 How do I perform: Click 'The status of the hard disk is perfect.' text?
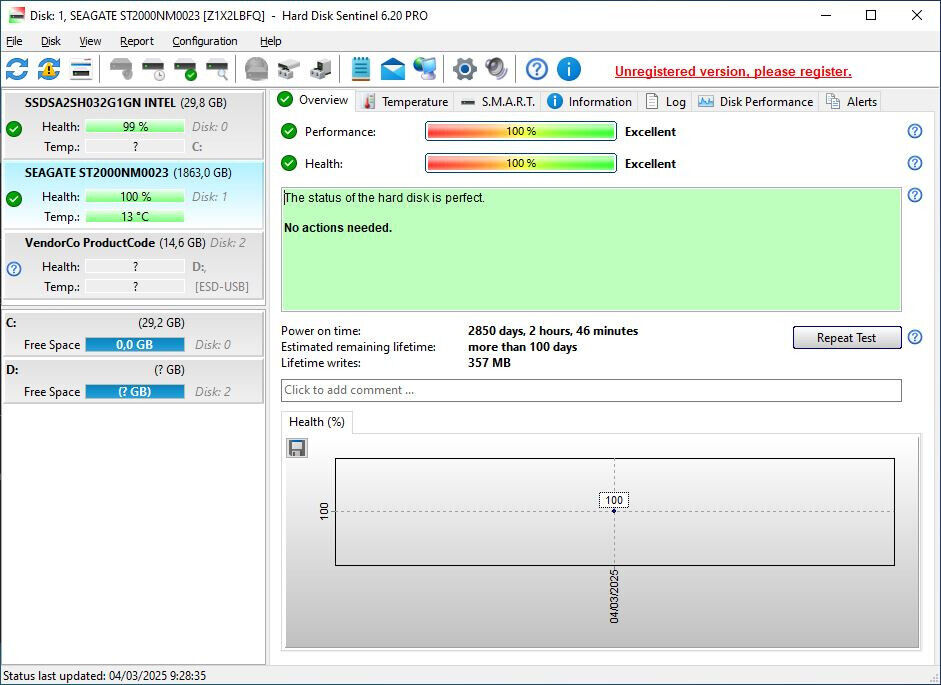tap(384, 198)
